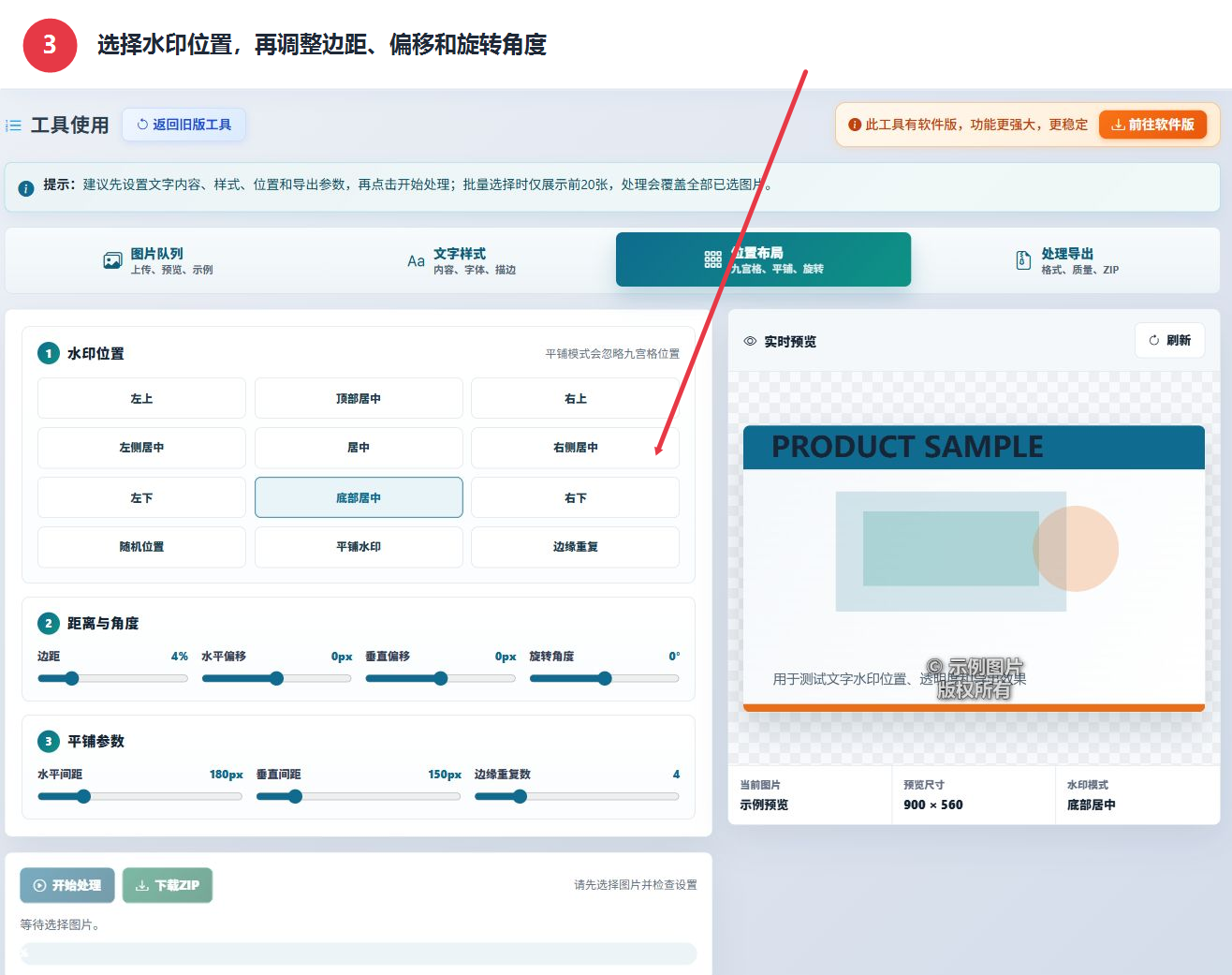Open the 处理导出 tab

coord(1067,260)
